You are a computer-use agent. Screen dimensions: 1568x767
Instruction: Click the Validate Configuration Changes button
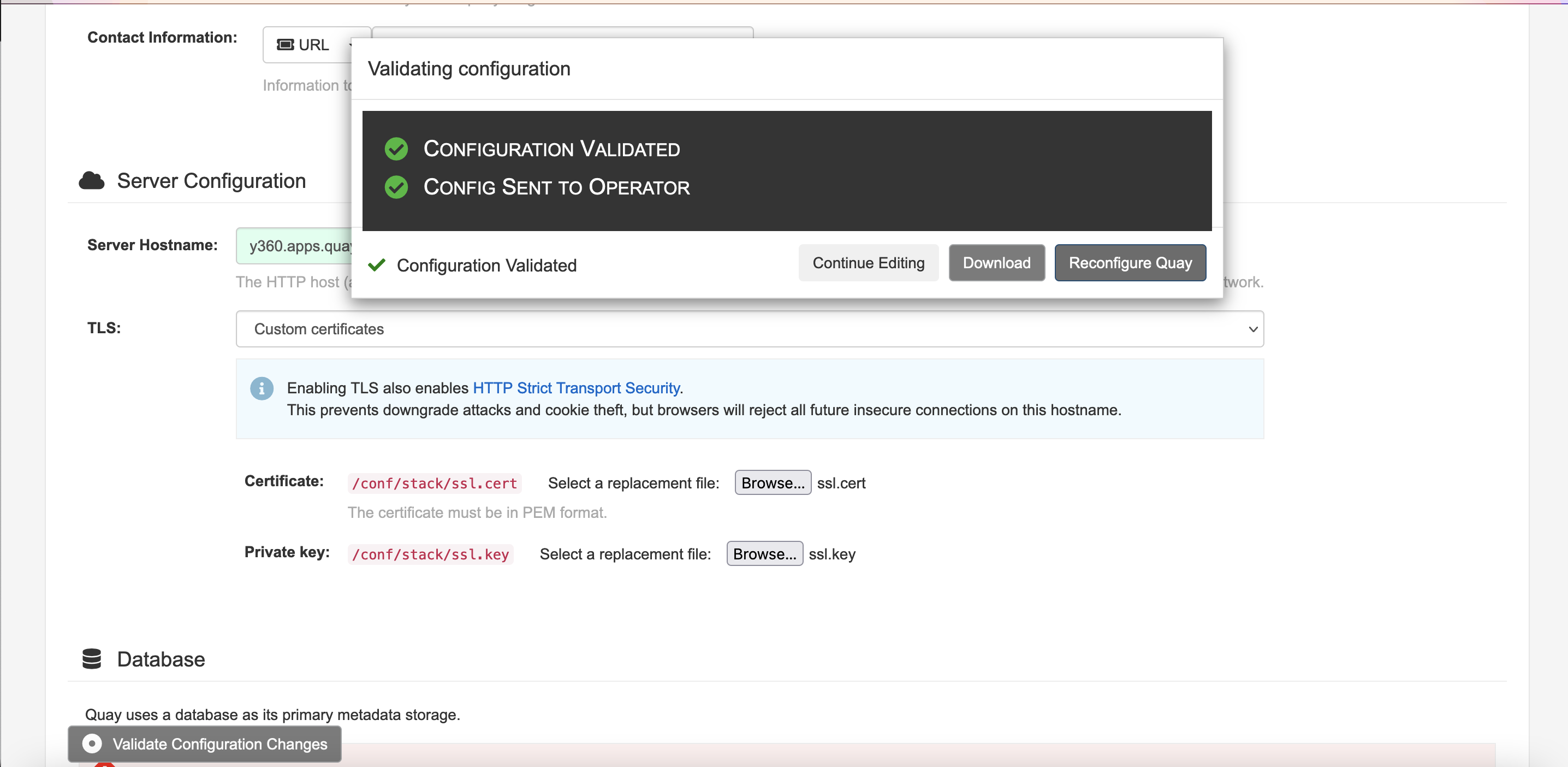coord(205,744)
